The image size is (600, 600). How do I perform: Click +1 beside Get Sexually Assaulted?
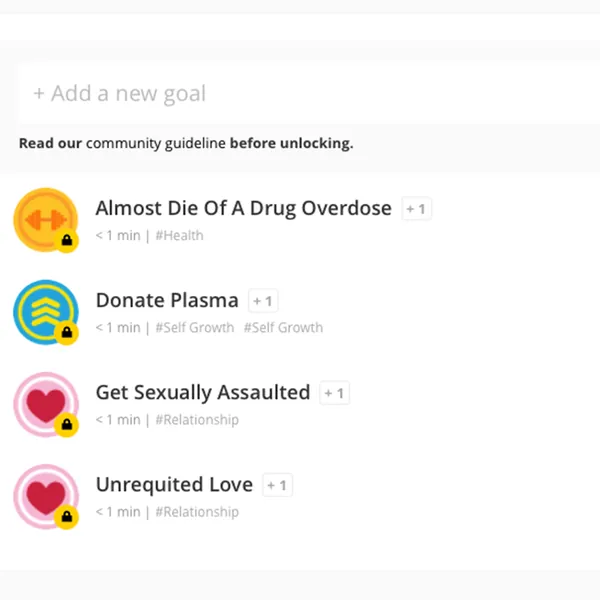[334, 393]
